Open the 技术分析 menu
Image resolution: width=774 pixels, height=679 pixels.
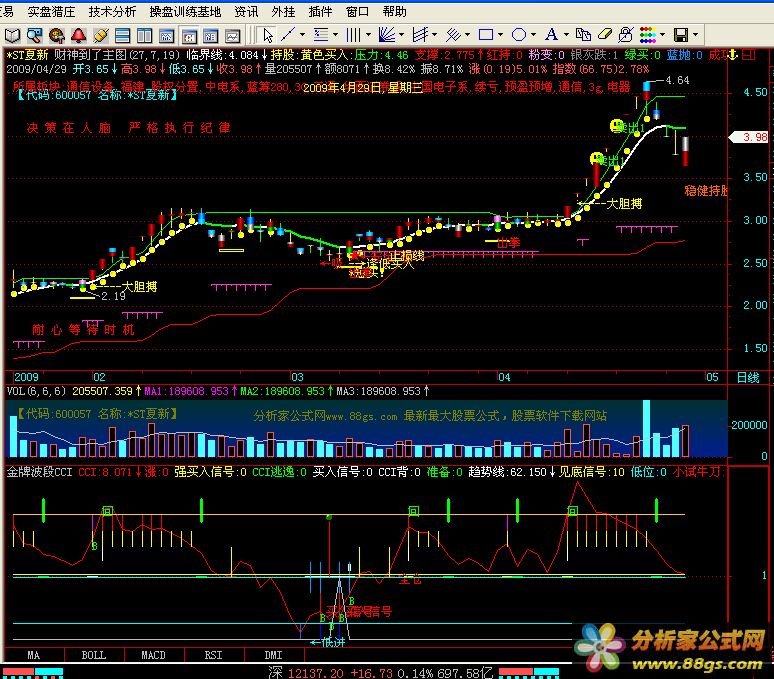tap(112, 12)
